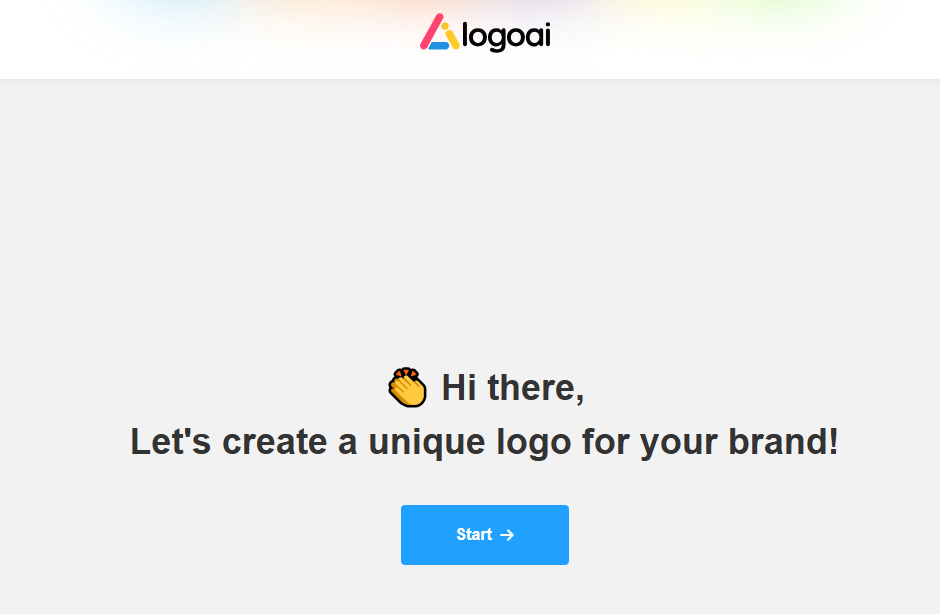Click the "Hi there," greeting text
The width and height of the screenshot is (940, 614).
tap(513, 387)
